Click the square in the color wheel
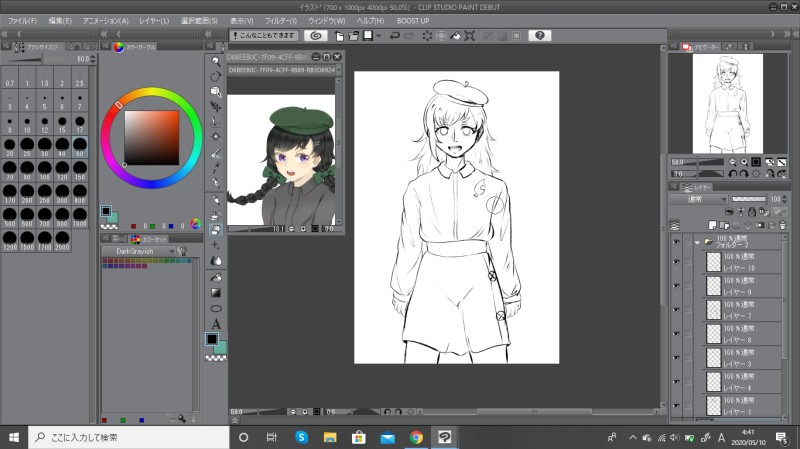The width and height of the screenshot is (800, 449). pos(152,136)
